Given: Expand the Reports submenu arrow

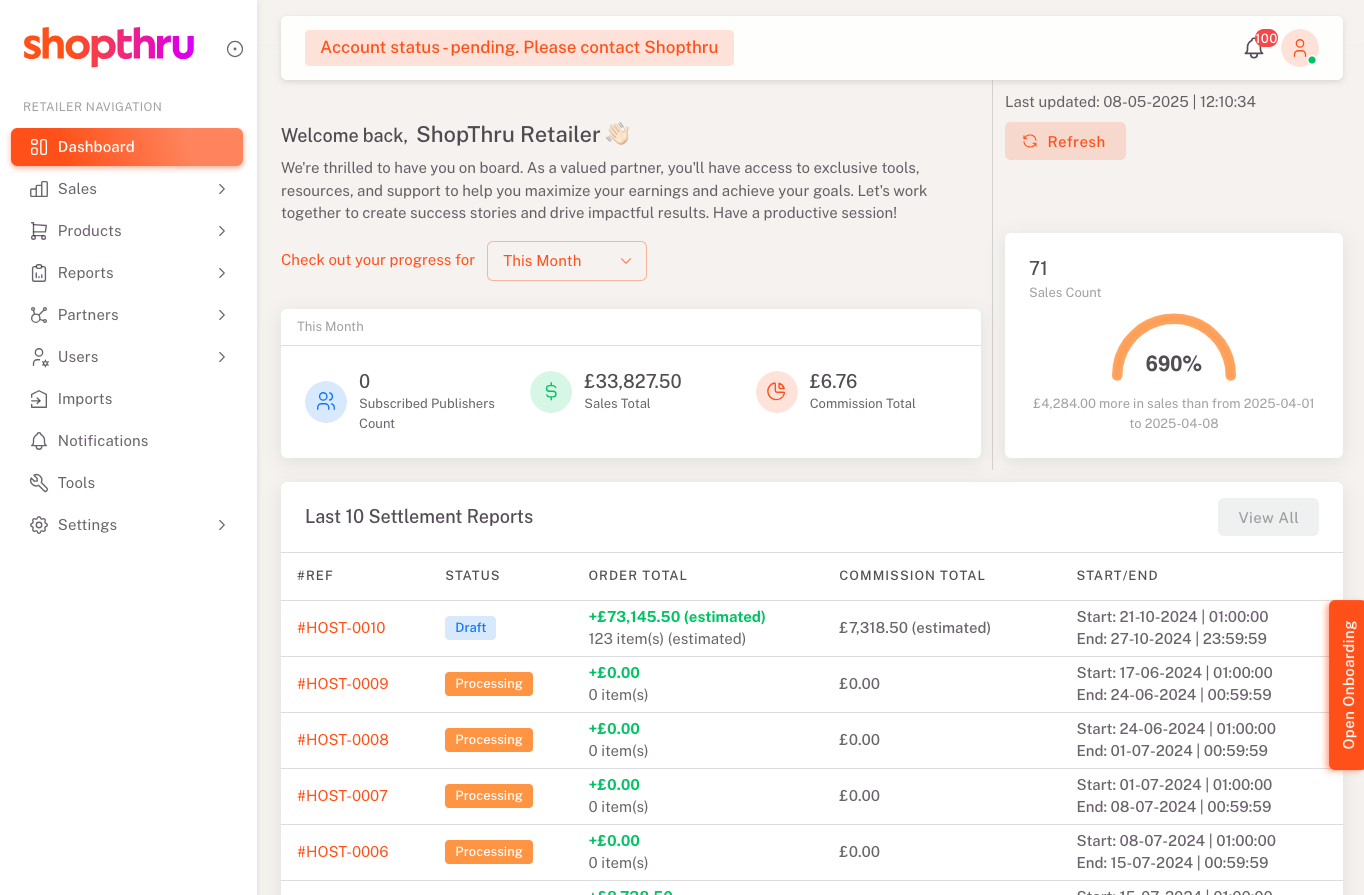Looking at the screenshot, I should [222, 273].
